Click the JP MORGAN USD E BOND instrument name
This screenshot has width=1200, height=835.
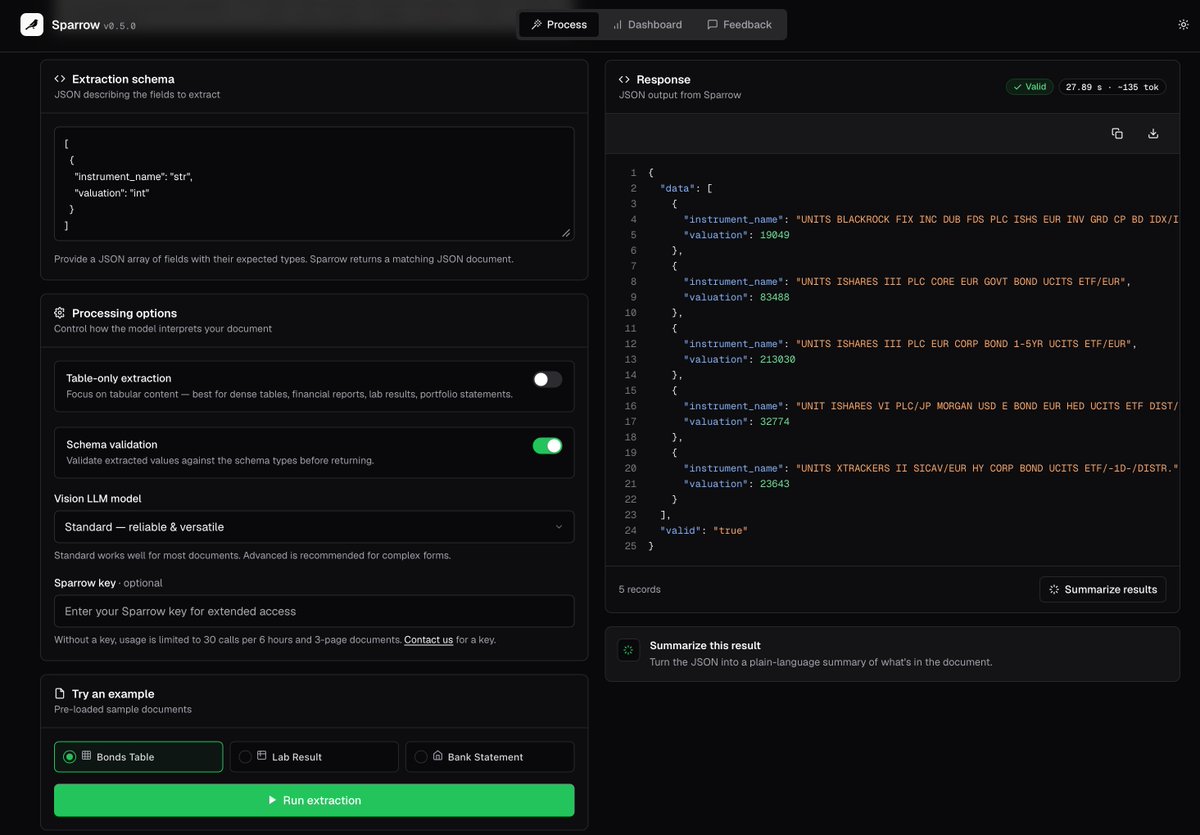pos(988,406)
